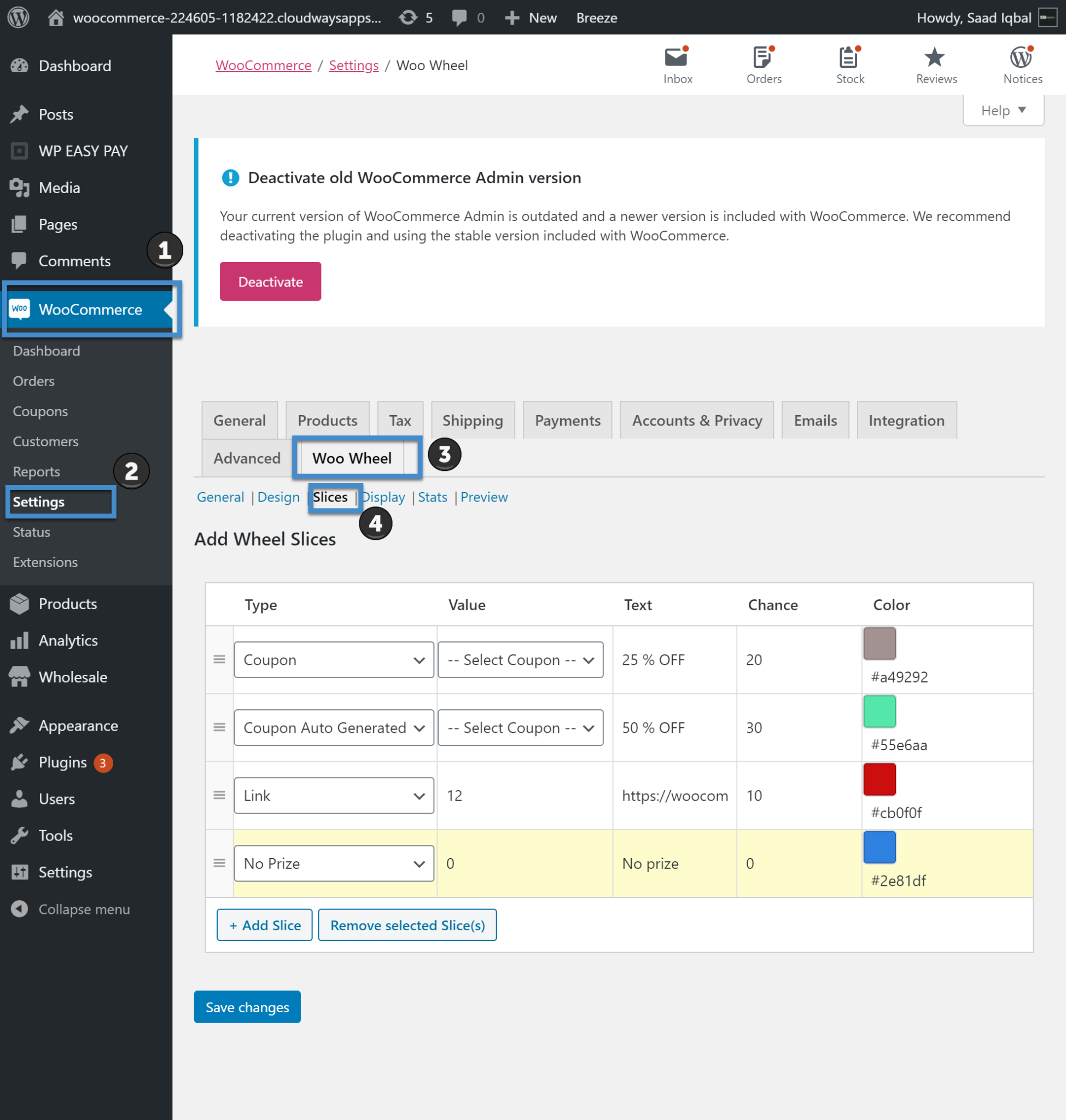Click the 25 % OFF text field
Screen dimensions: 1066x1120
675,659
